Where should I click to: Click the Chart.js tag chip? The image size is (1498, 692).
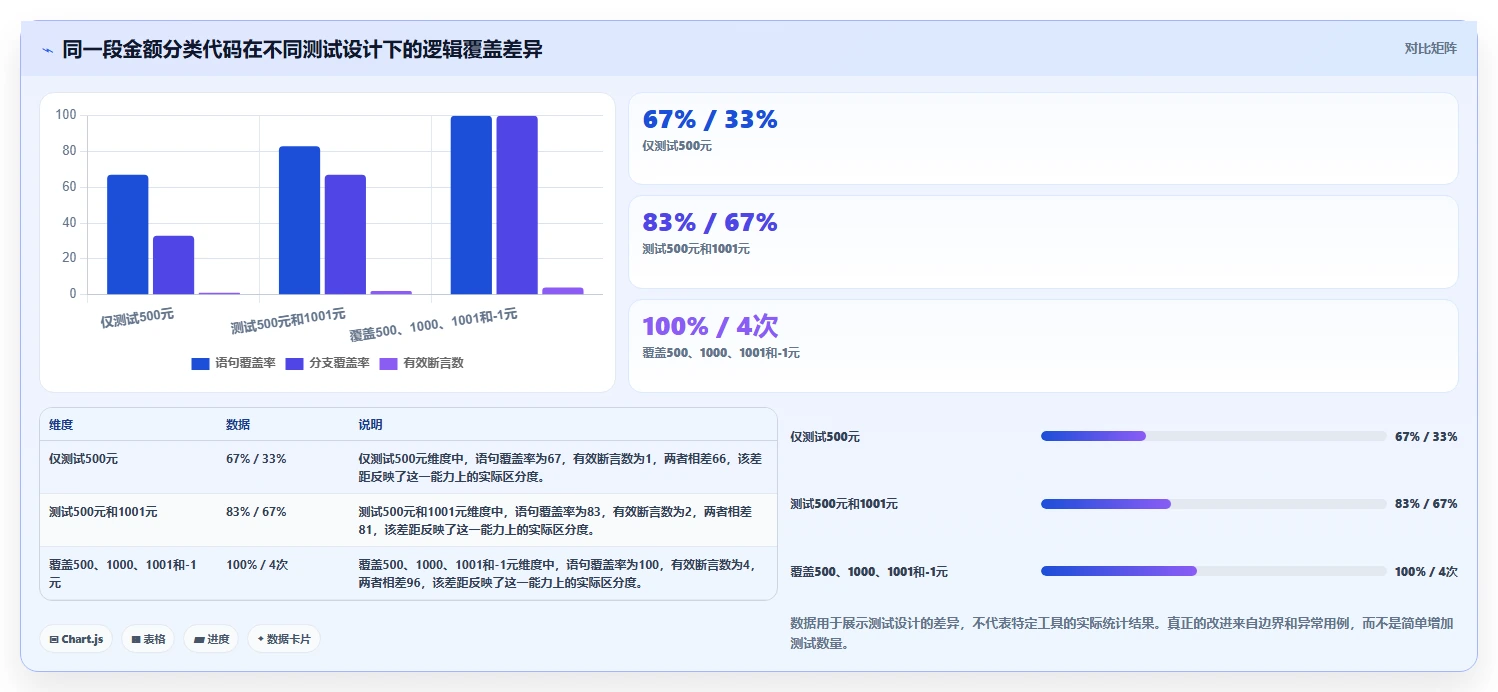(x=76, y=639)
